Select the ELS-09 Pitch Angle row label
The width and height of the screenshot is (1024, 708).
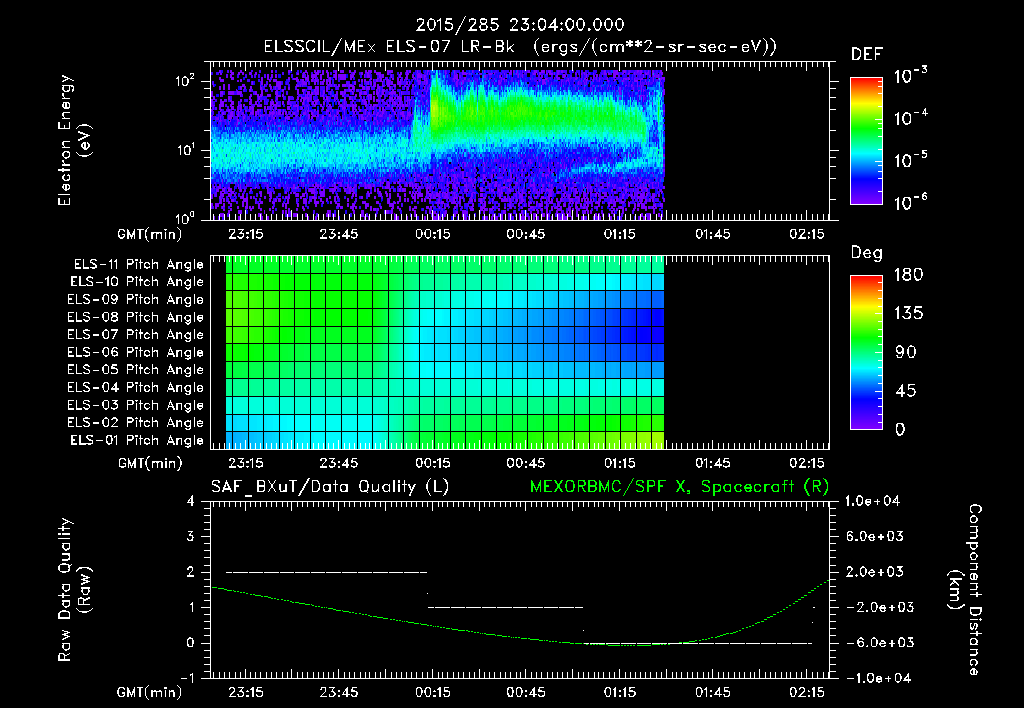(x=135, y=300)
